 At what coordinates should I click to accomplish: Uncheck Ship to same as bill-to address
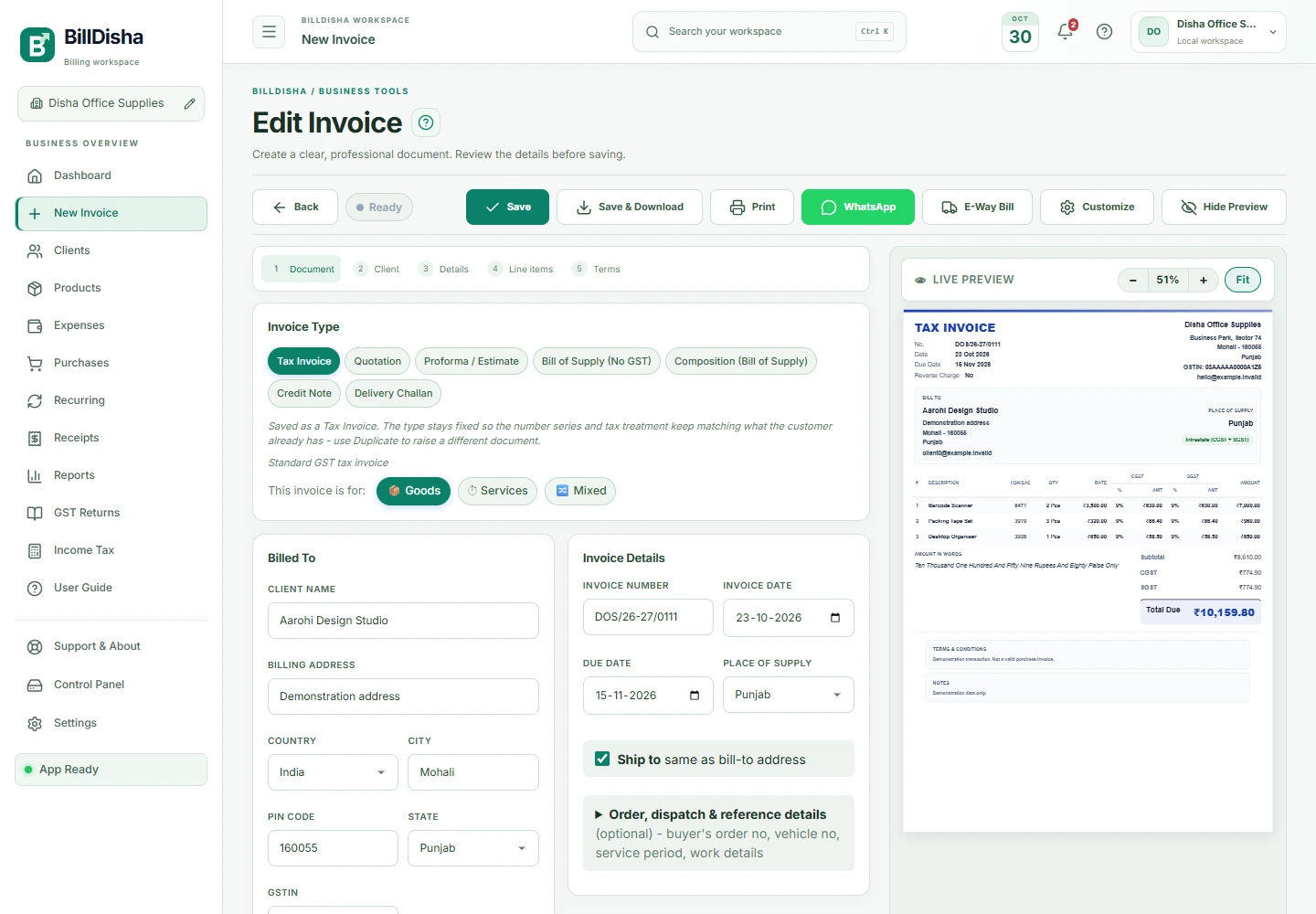click(602, 759)
